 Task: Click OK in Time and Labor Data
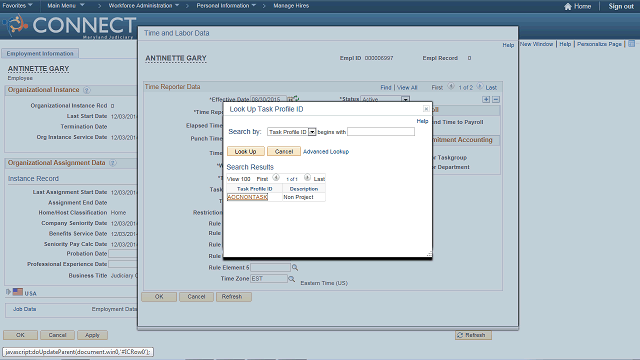[159, 297]
